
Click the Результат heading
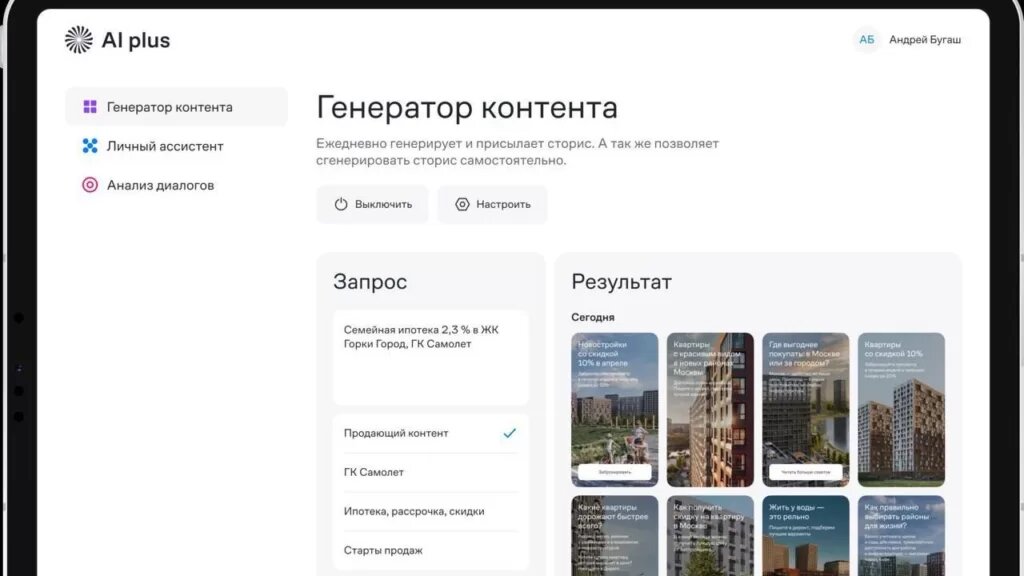tap(621, 281)
